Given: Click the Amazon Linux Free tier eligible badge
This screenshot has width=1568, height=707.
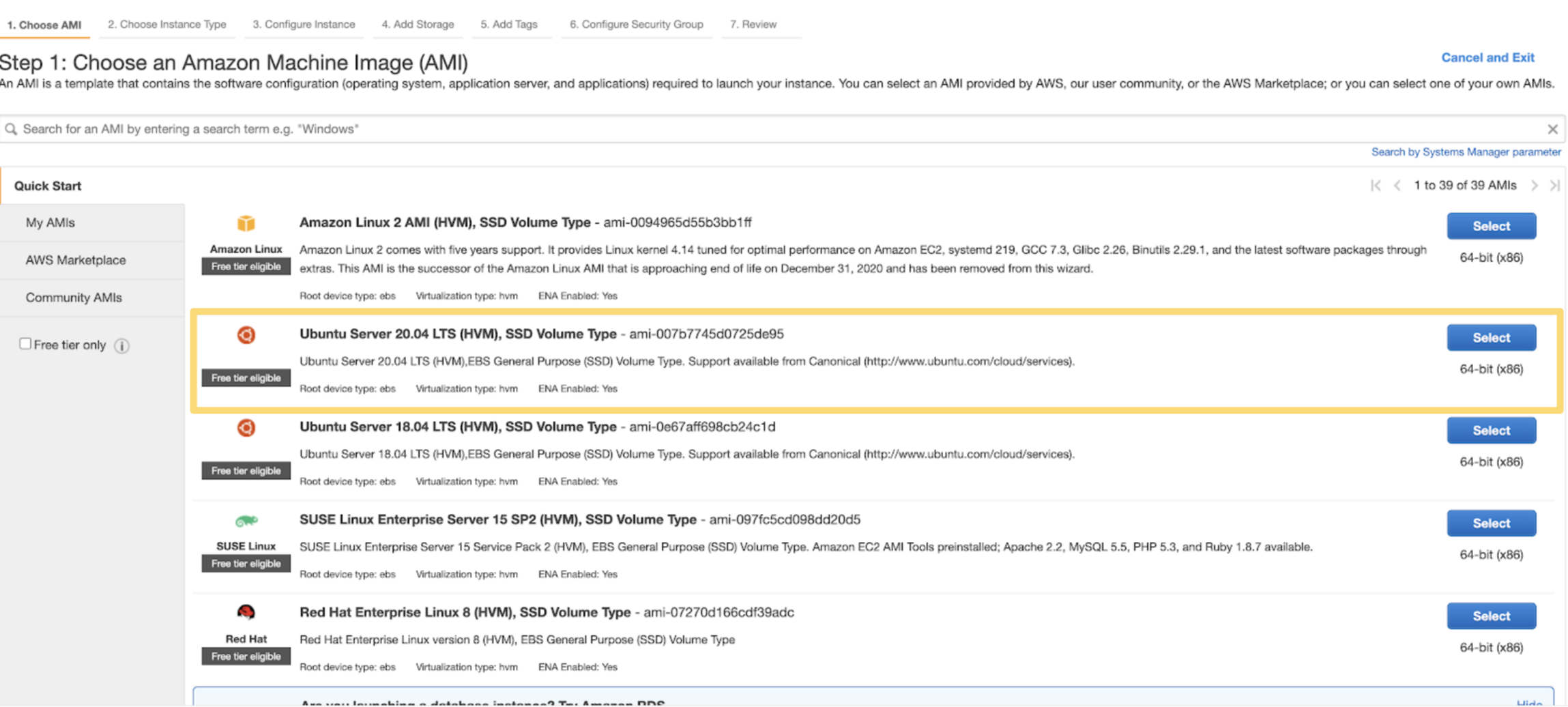Looking at the screenshot, I should point(246,267).
